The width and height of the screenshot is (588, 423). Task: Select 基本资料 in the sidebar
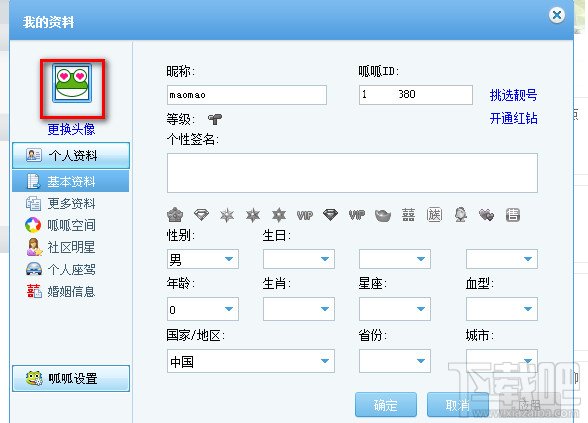coord(70,182)
